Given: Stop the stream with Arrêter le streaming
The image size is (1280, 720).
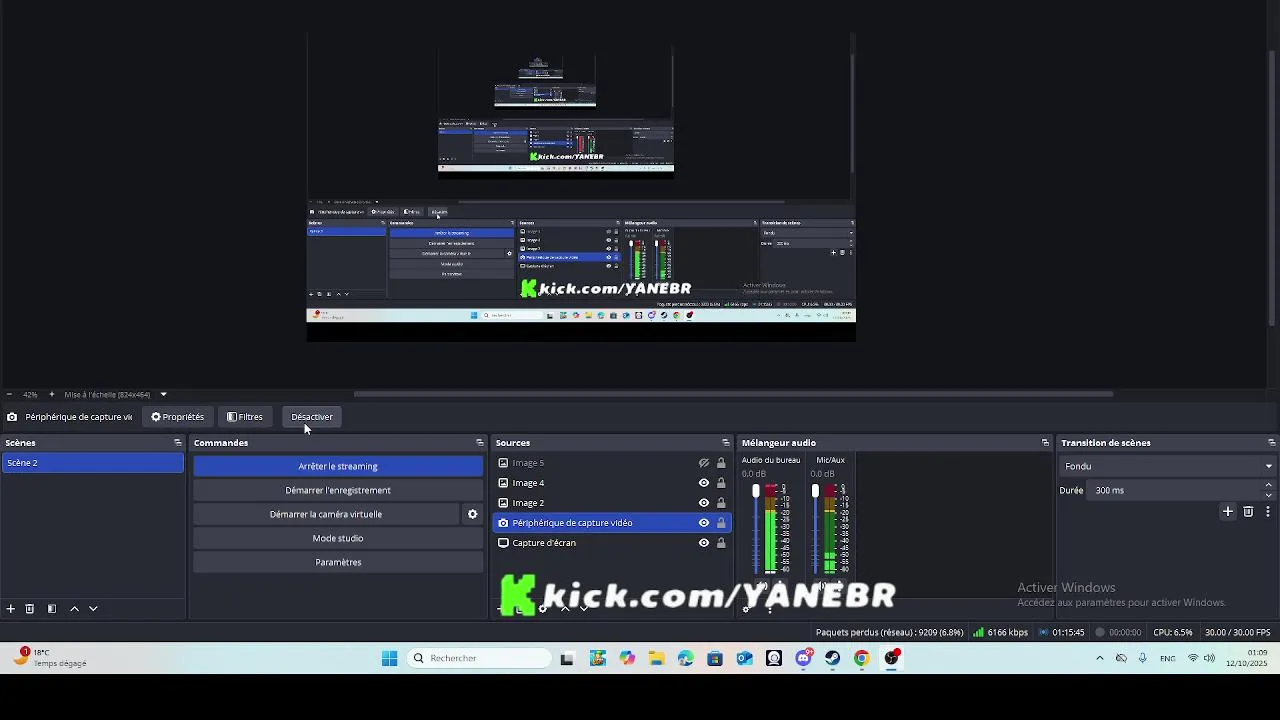Looking at the screenshot, I should [x=338, y=466].
